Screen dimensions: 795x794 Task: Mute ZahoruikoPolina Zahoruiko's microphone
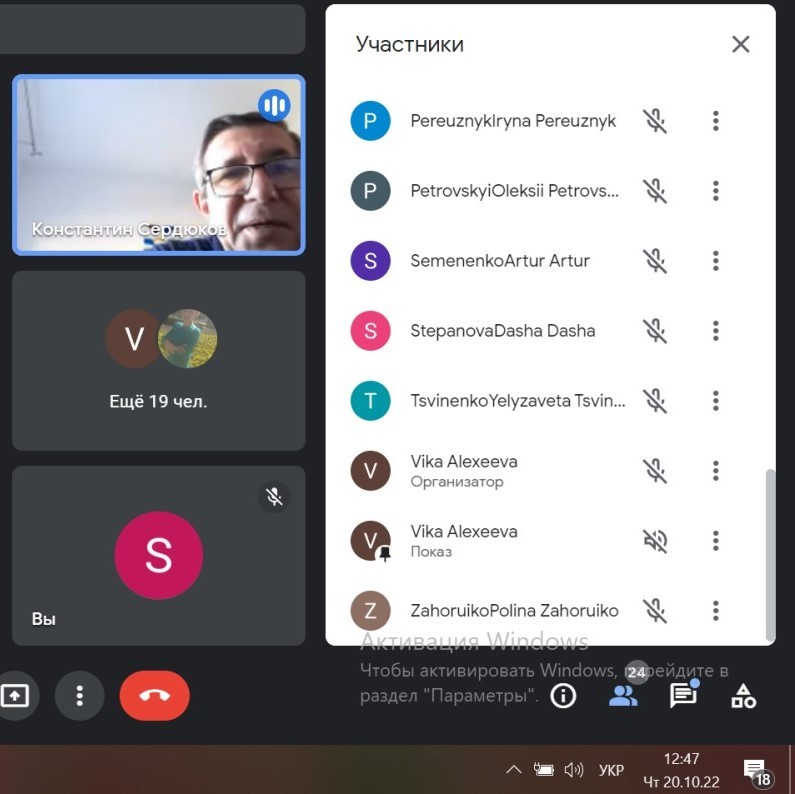[x=655, y=610]
